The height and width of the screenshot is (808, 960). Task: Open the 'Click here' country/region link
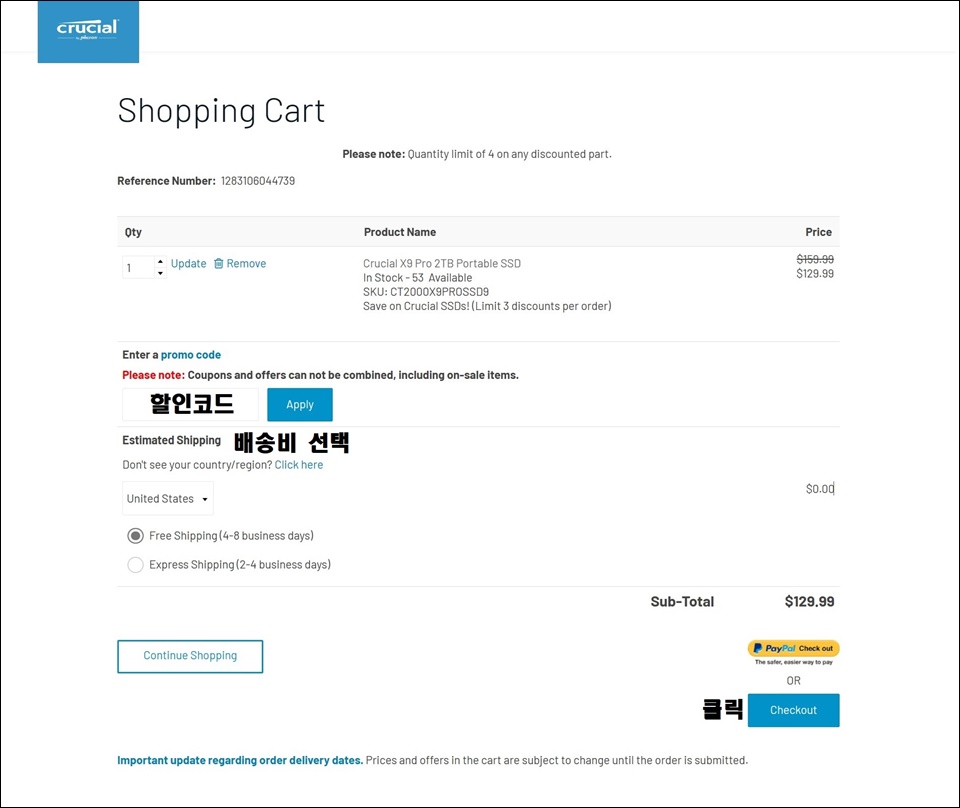coord(299,465)
